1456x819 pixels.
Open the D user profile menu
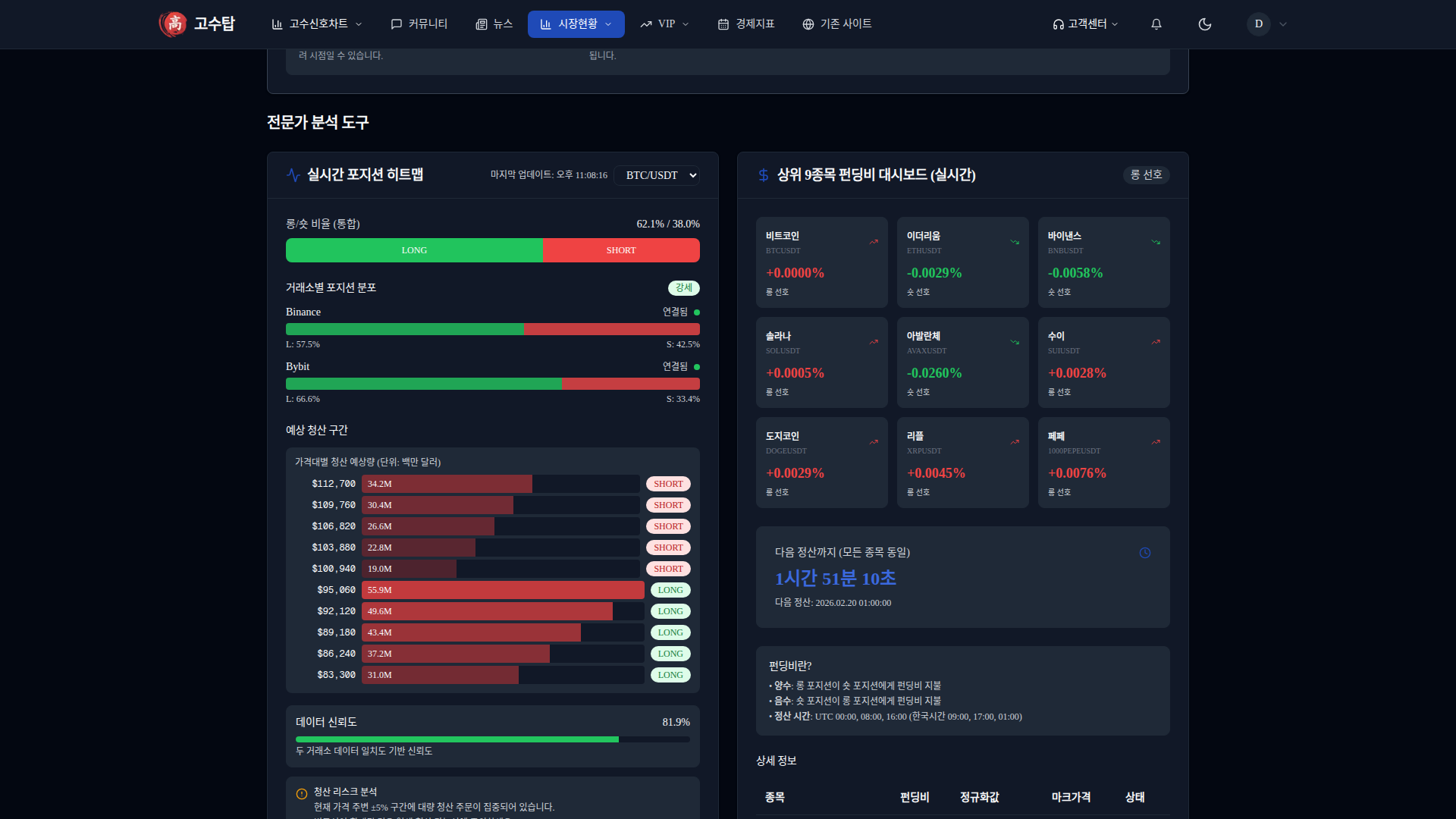1259,24
